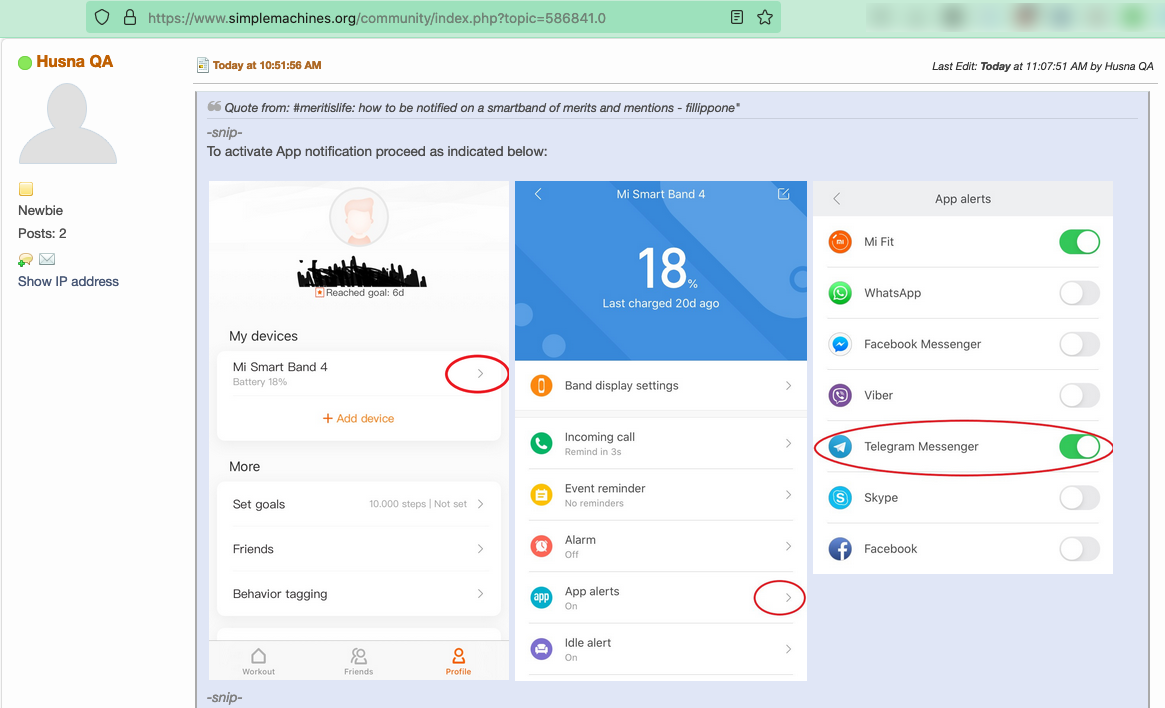Viewport: 1165px width, 708px height.
Task: Switch to the Profile tab
Action: click(458, 661)
